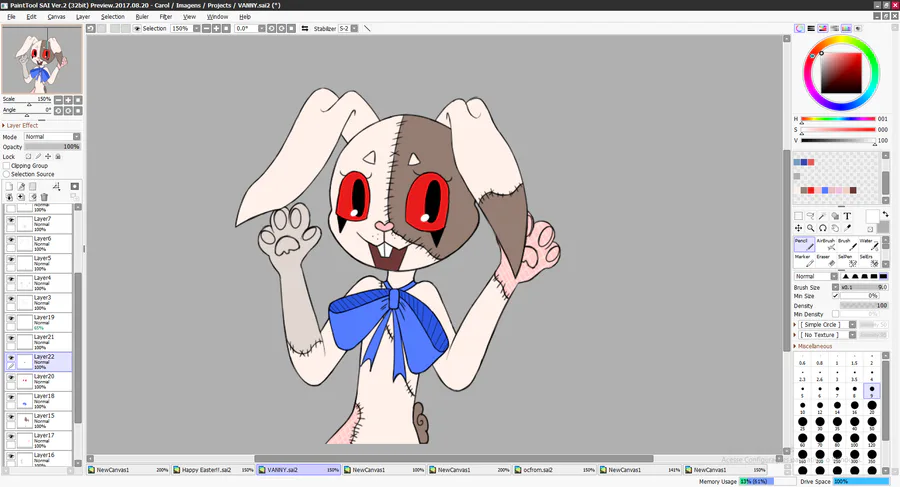Show the color wheel panel
900x487 pixels.
pos(799,28)
